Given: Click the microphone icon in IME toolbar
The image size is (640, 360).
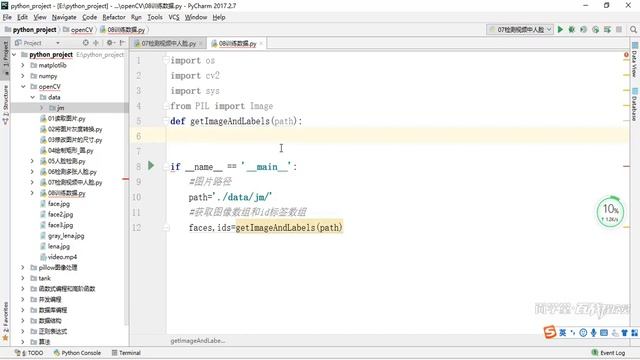Looking at the screenshot, I should (593, 333).
